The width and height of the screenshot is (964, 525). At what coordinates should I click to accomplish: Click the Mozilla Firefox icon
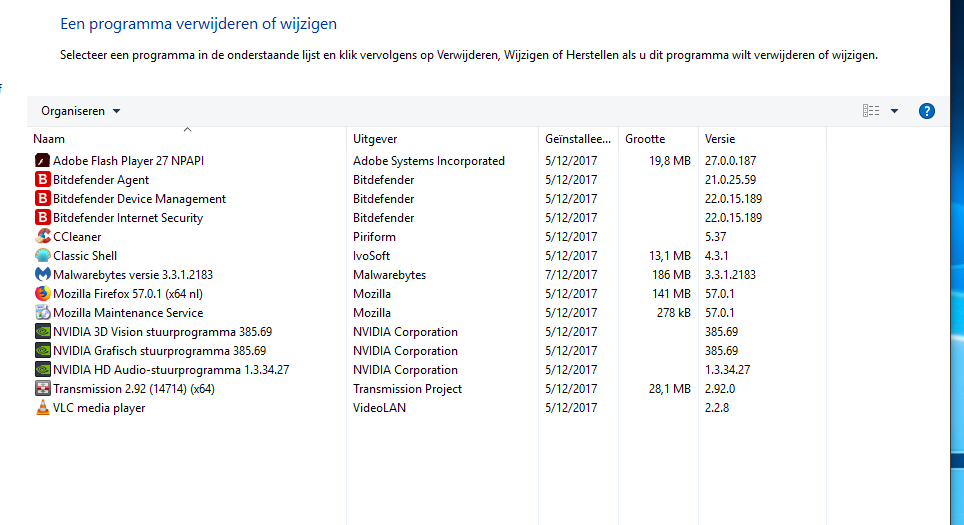42,294
